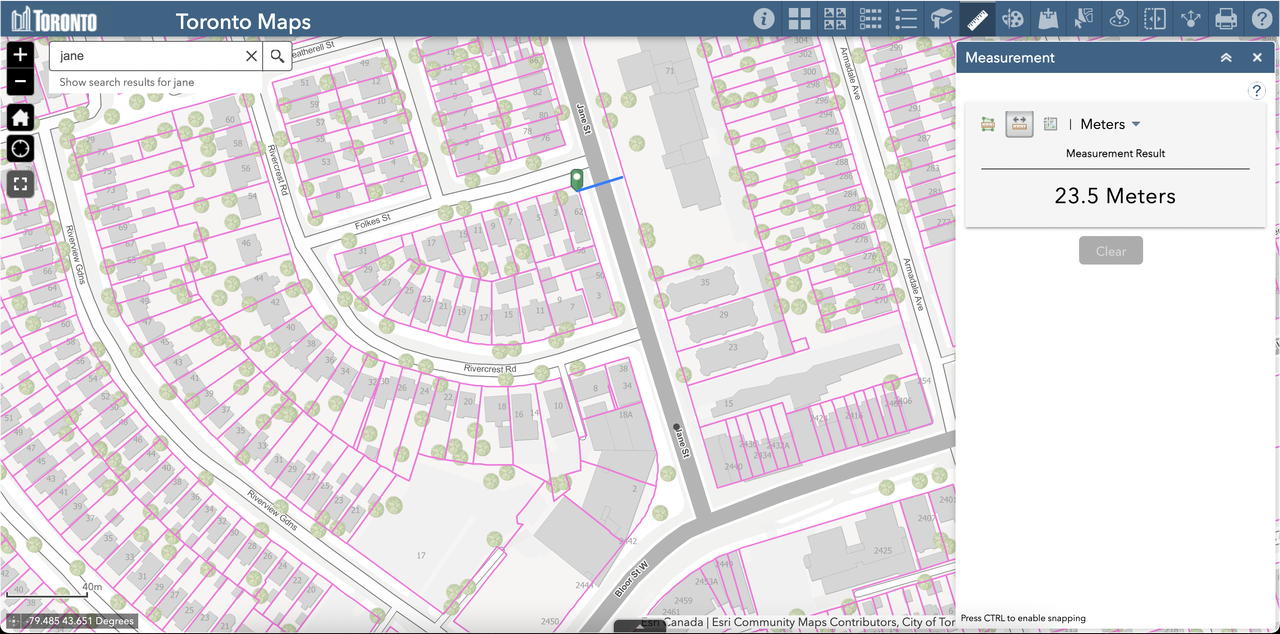Open the draw palette tool
This screenshot has height=634, width=1280.
click(x=1013, y=19)
